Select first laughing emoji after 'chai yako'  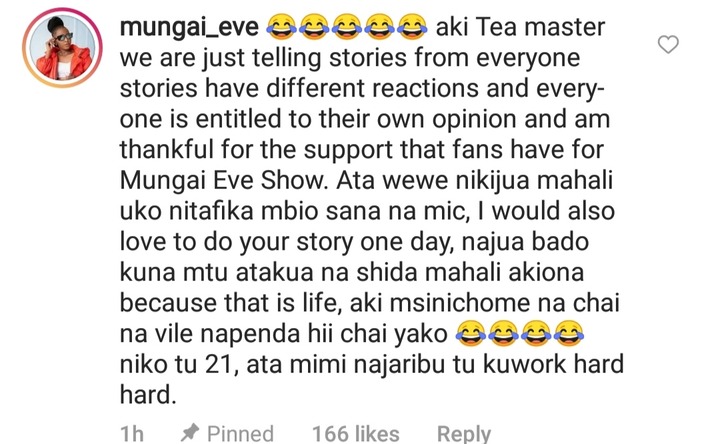pos(471,333)
